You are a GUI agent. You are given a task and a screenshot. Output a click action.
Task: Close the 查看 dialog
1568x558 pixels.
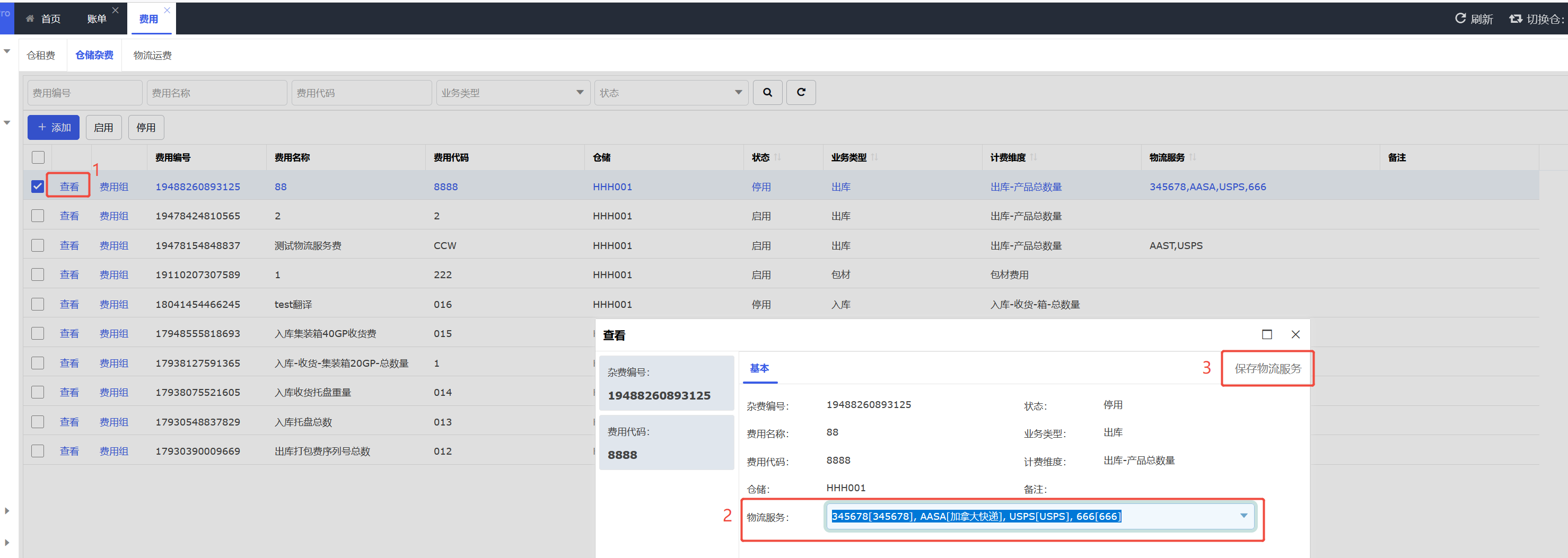1296,335
